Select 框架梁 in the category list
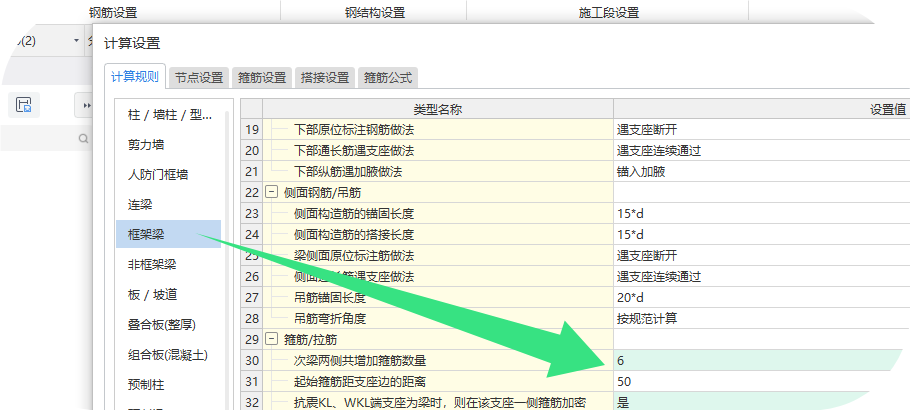This screenshot has height=410, width=910. coord(168,234)
